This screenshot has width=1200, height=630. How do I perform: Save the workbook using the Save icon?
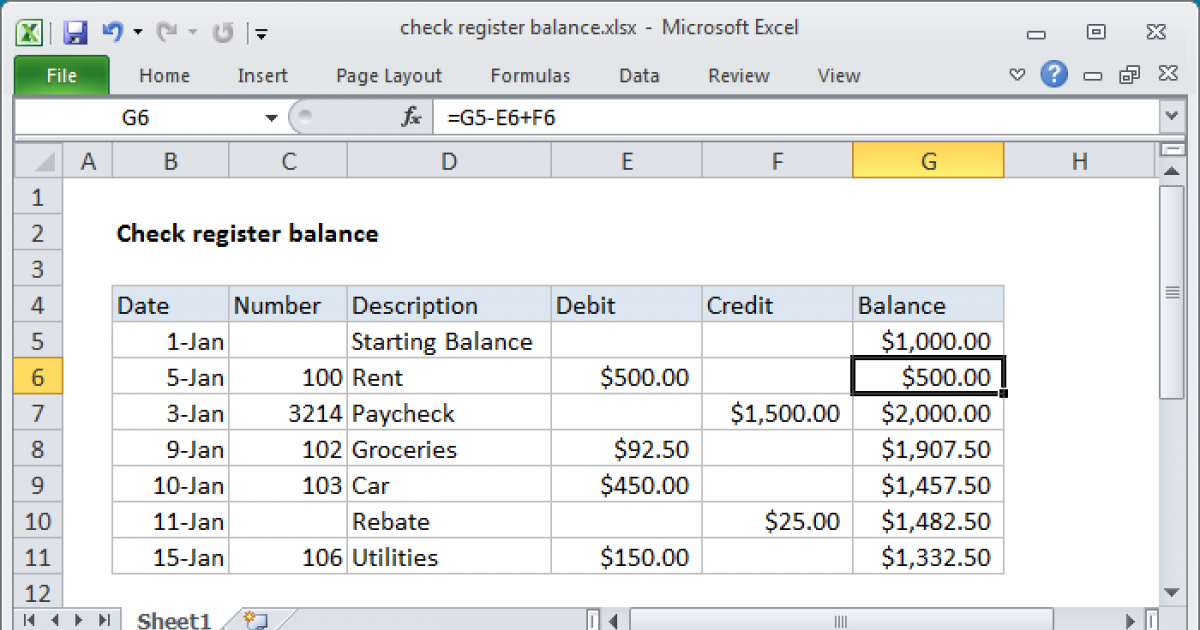(74, 31)
